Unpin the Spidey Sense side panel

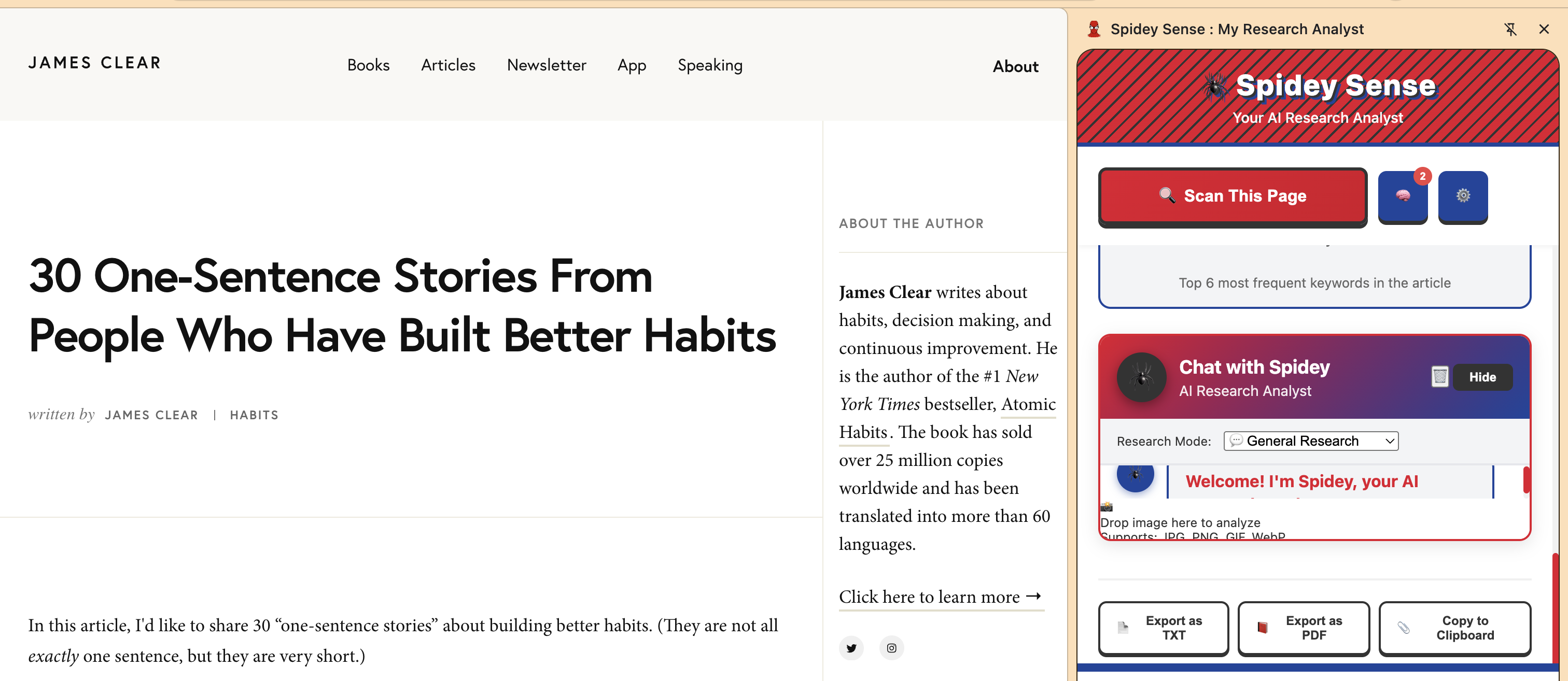pyautogui.click(x=1510, y=29)
